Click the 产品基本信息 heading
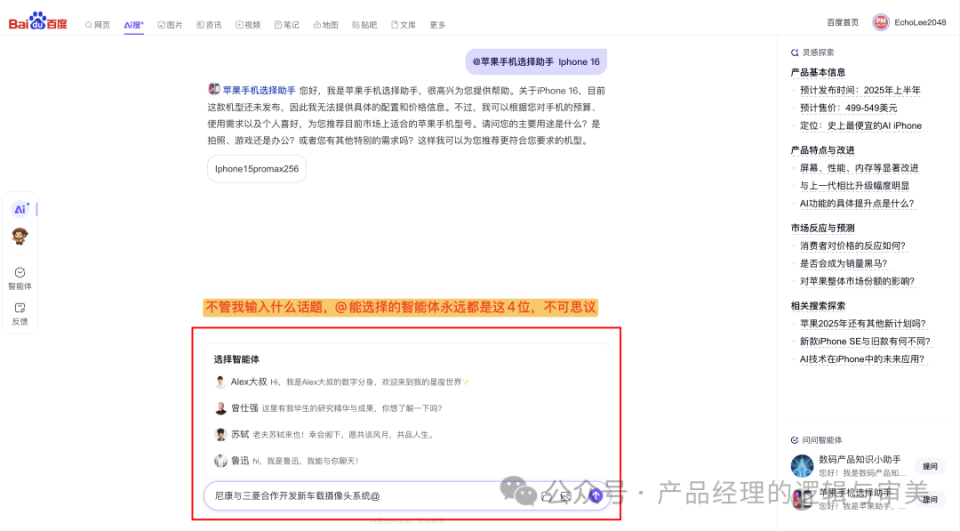Screen dimensions: 960x531 point(817,72)
